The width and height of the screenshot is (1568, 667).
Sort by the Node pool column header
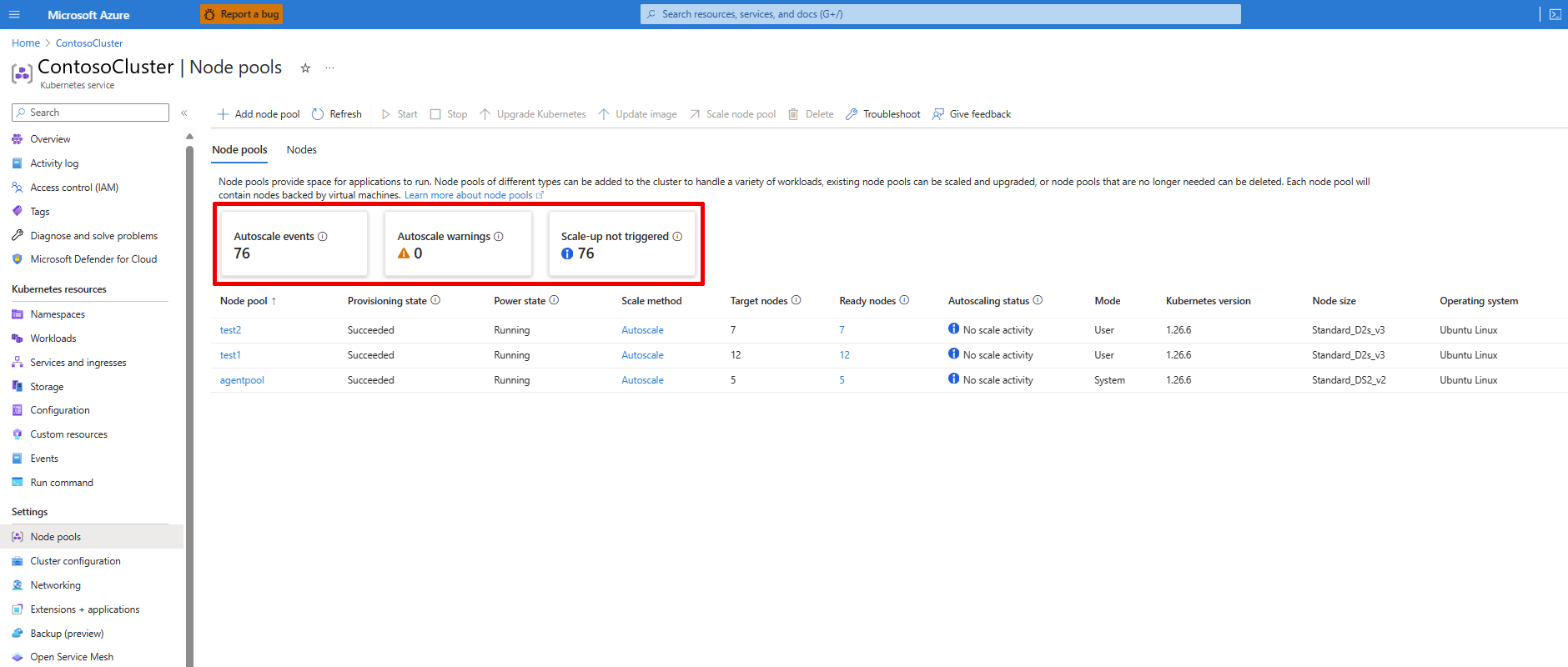point(248,301)
